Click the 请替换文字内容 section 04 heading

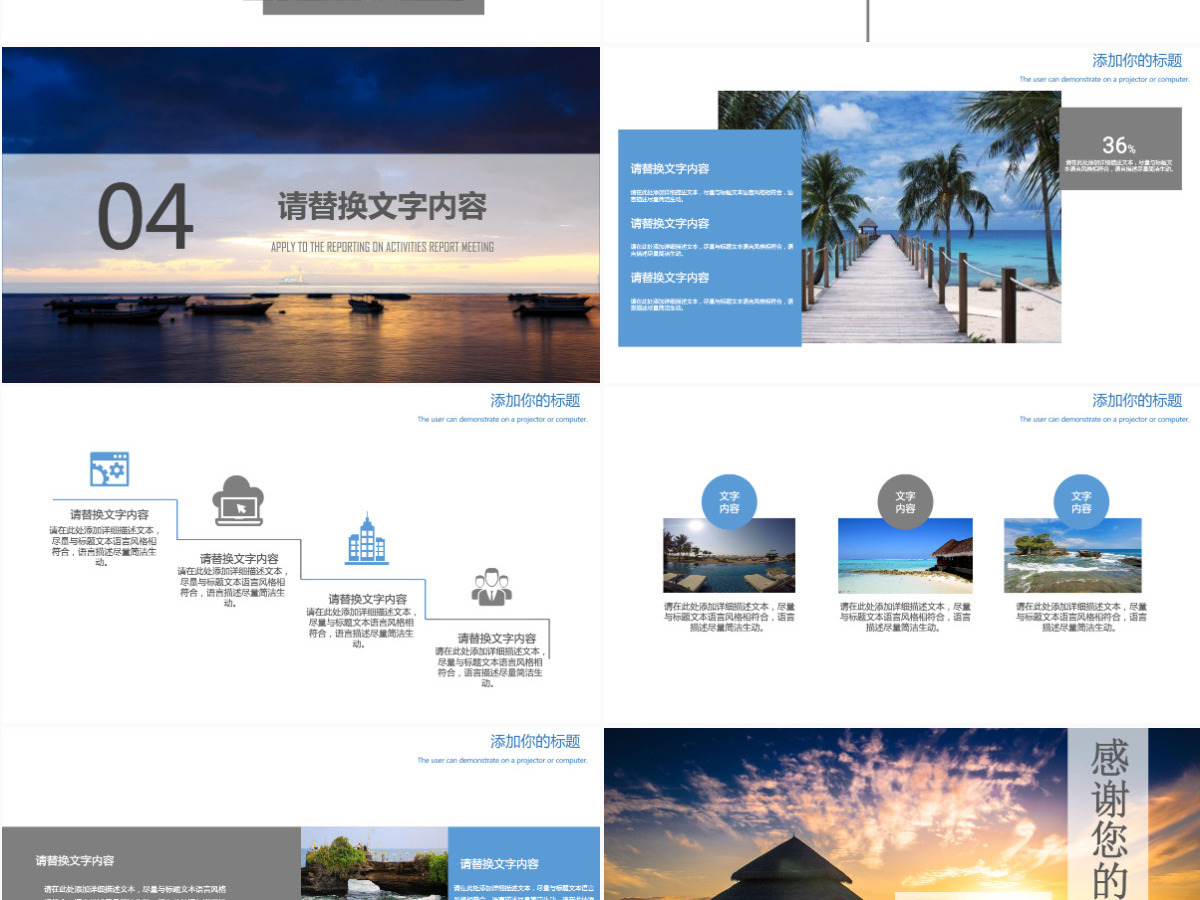click(x=382, y=207)
